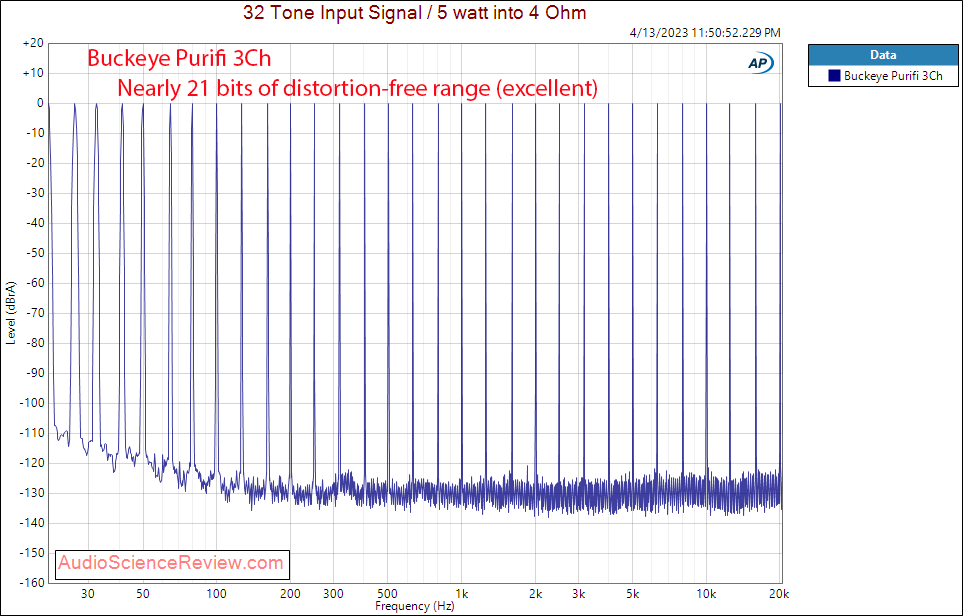Click the 500 frequency tick label
Viewport: 963px width, 616px height.
(387, 594)
